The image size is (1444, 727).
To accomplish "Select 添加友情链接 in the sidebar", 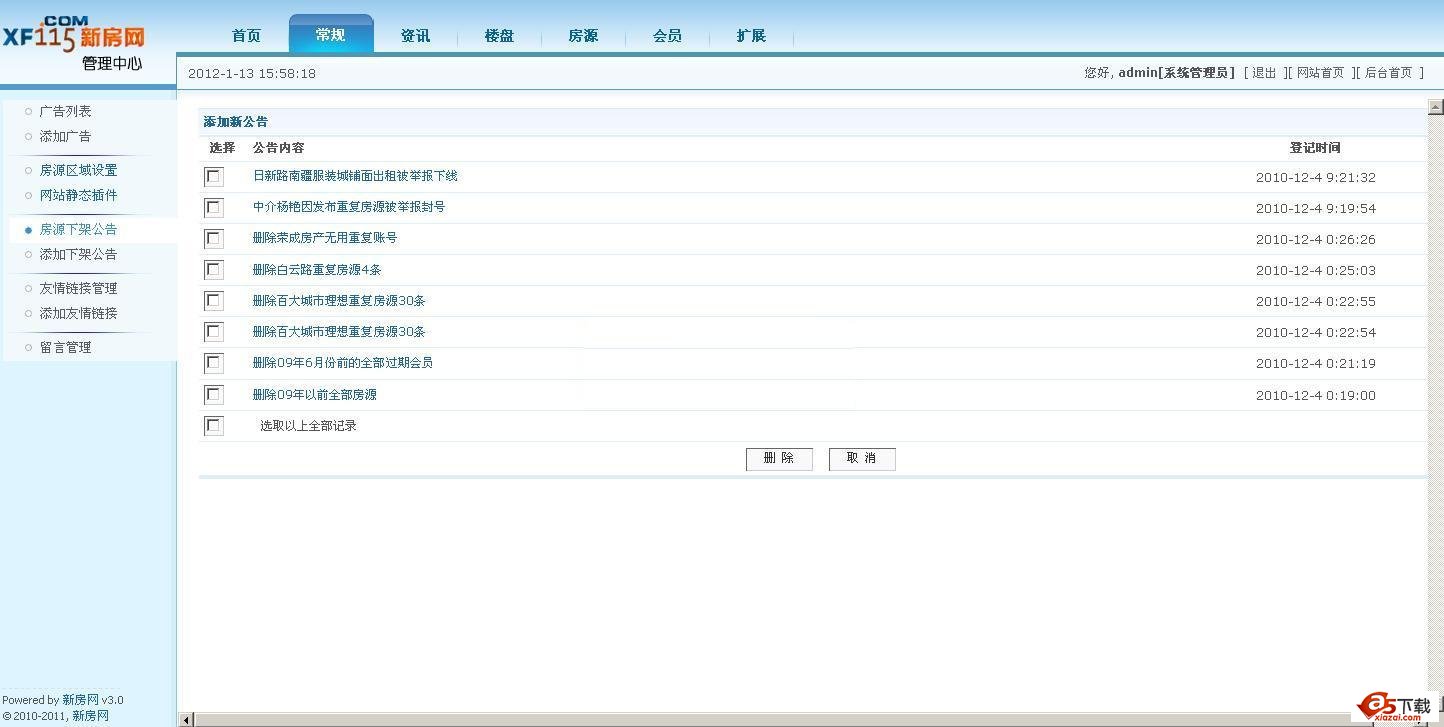I will click(78, 313).
